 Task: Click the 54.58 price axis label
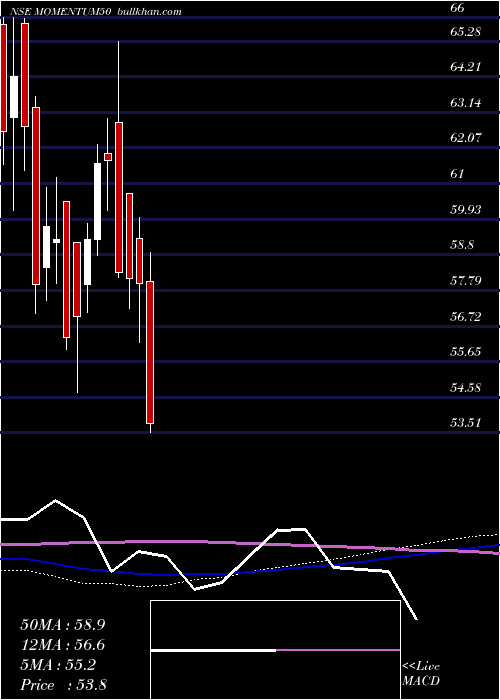pos(466,388)
